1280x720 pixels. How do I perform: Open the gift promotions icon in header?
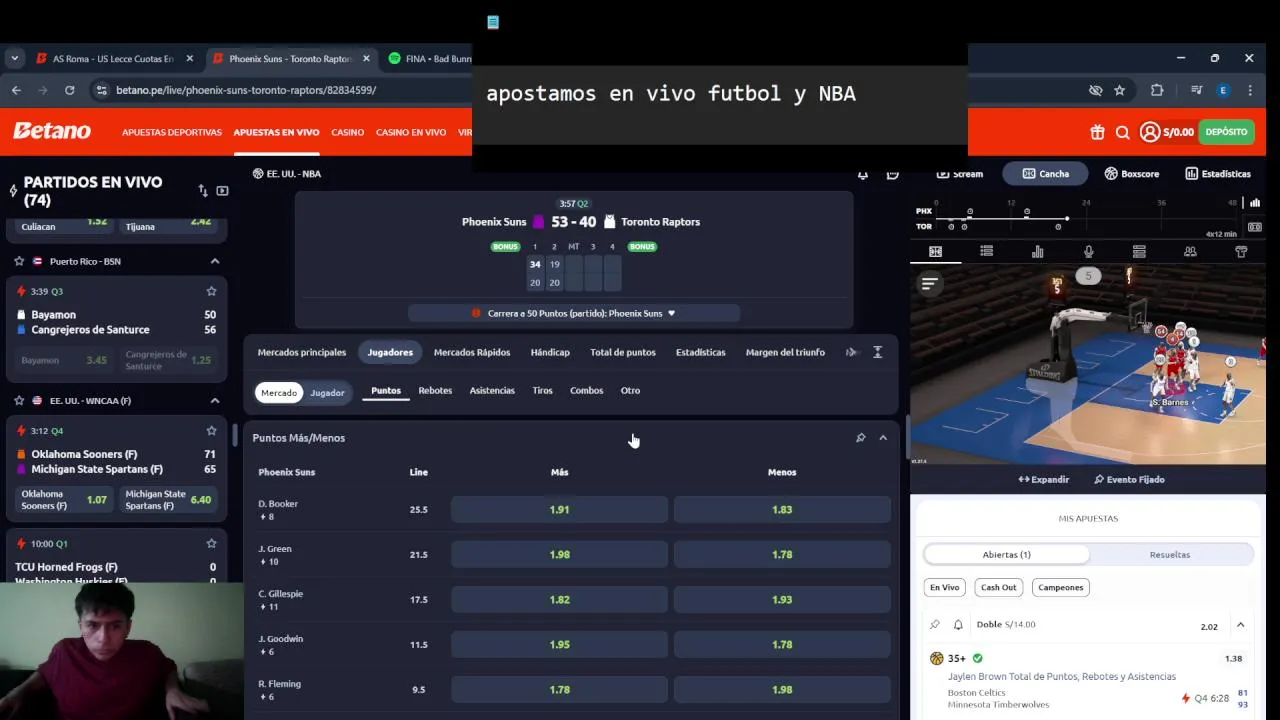1097,132
